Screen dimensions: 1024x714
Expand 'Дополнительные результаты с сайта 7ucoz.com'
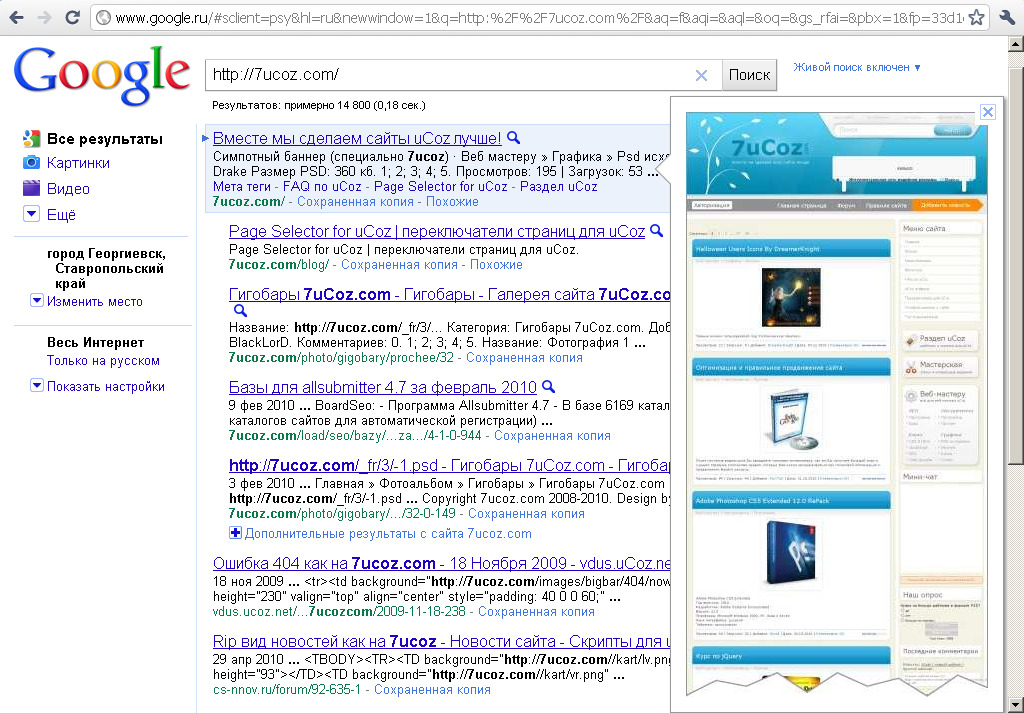[235, 533]
